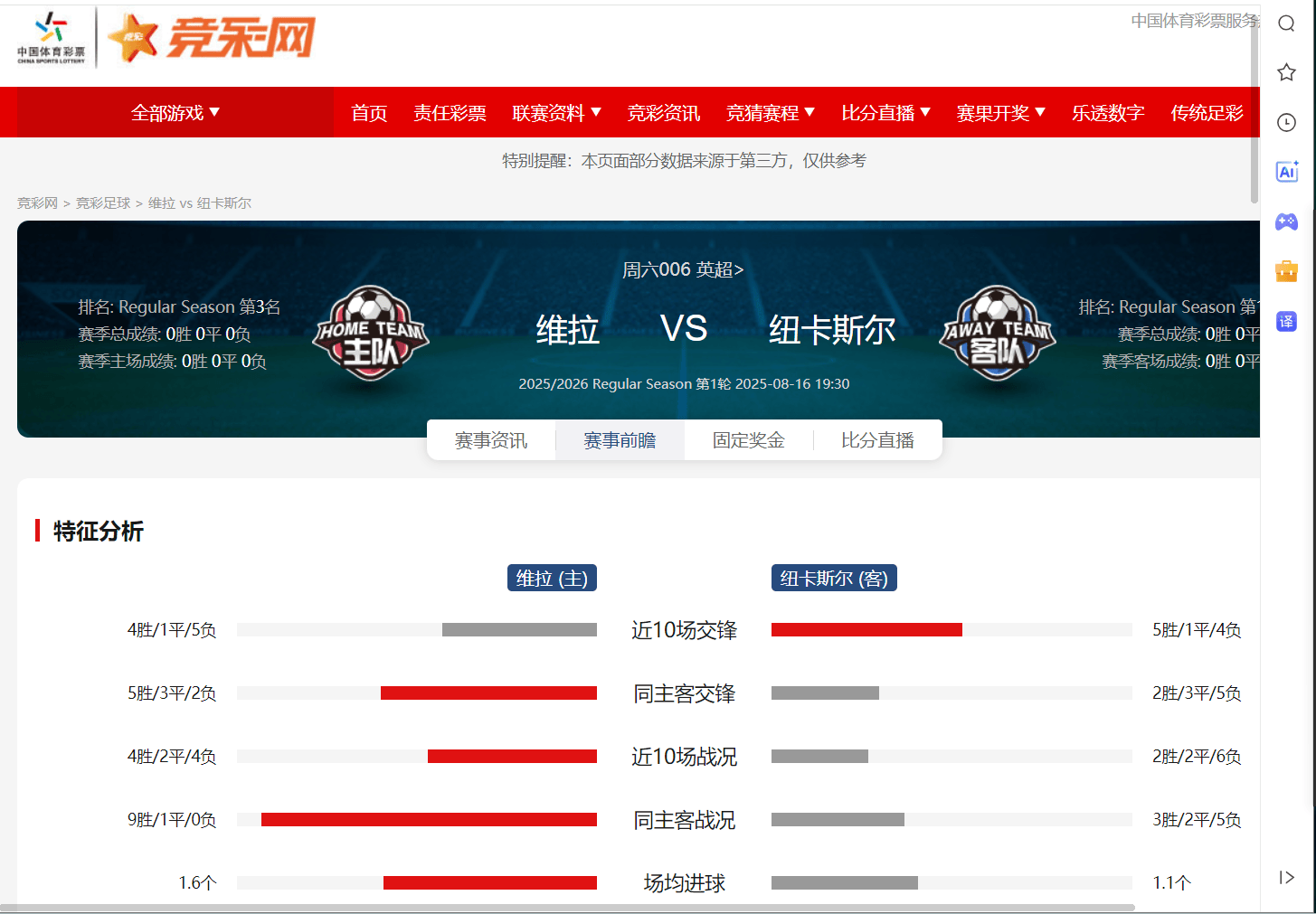This screenshot has height=914, width=1316.
Task: Switch to the 赛事资讯 tab
Action: (491, 440)
